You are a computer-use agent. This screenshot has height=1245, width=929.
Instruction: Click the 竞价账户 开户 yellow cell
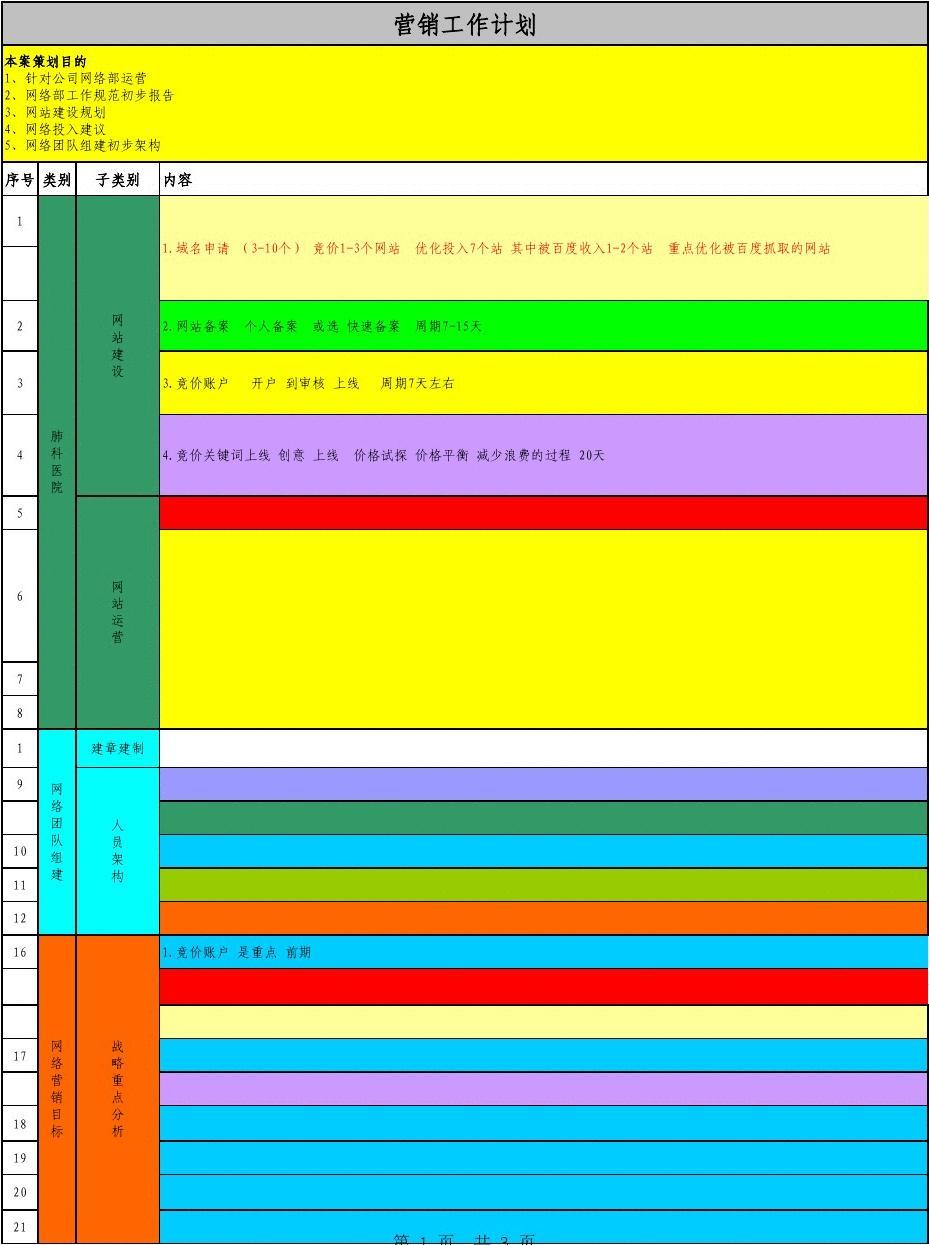click(543, 383)
